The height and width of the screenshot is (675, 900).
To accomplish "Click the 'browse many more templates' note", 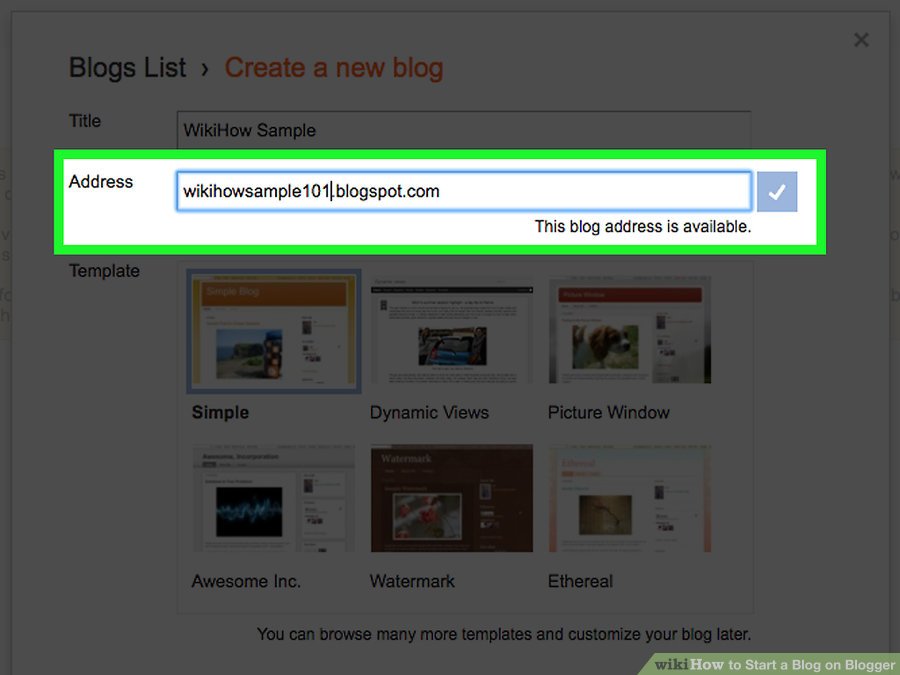I will (504, 634).
